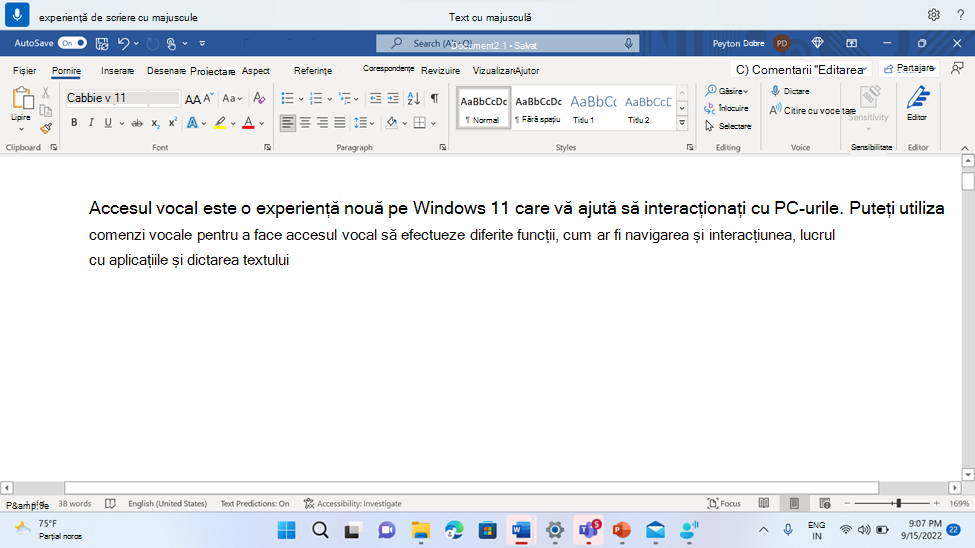Click Focus mode in status bar
This screenshot has height=548, width=975.
[x=724, y=503]
